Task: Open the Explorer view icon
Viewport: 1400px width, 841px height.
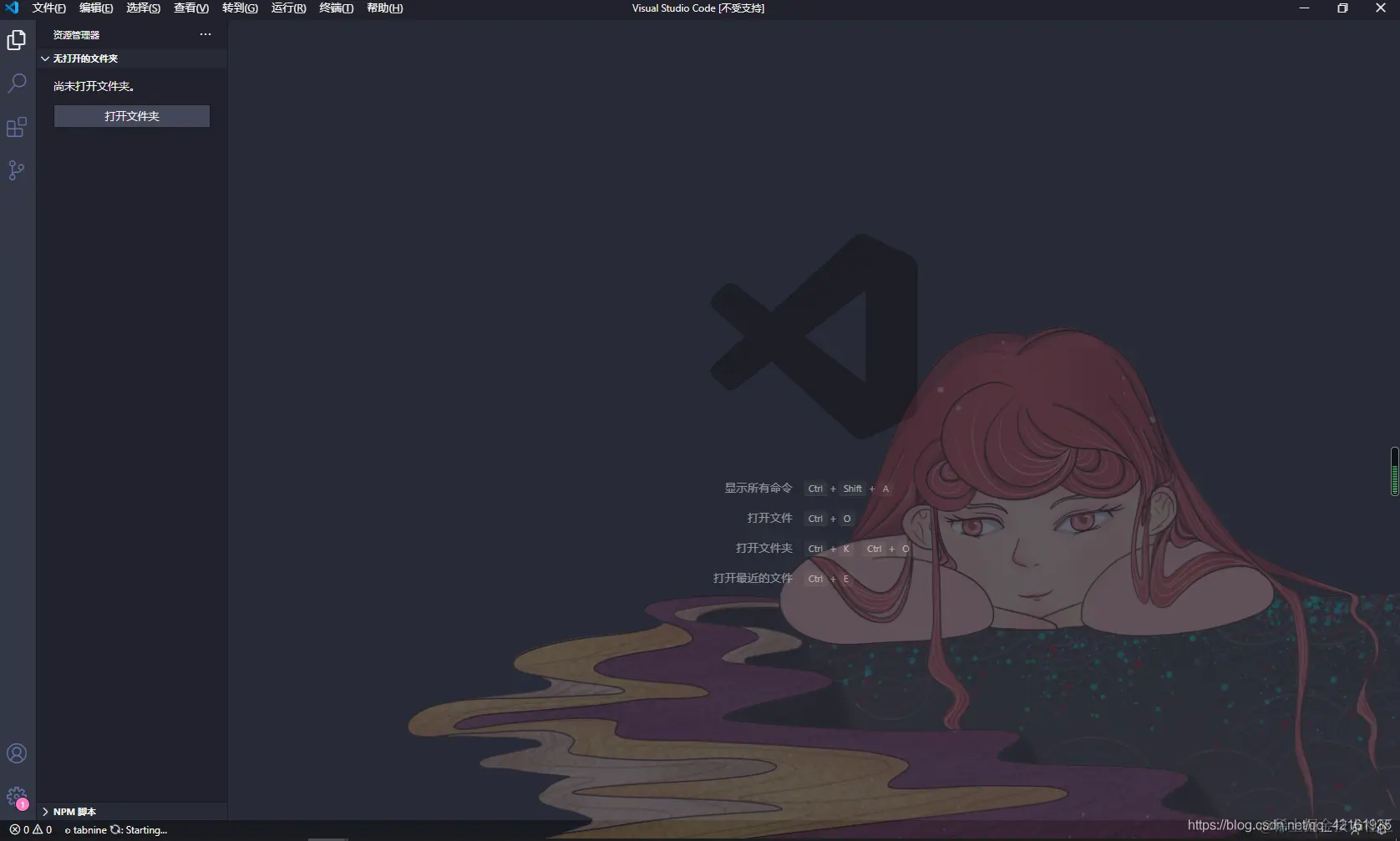Action: (x=17, y=39)
